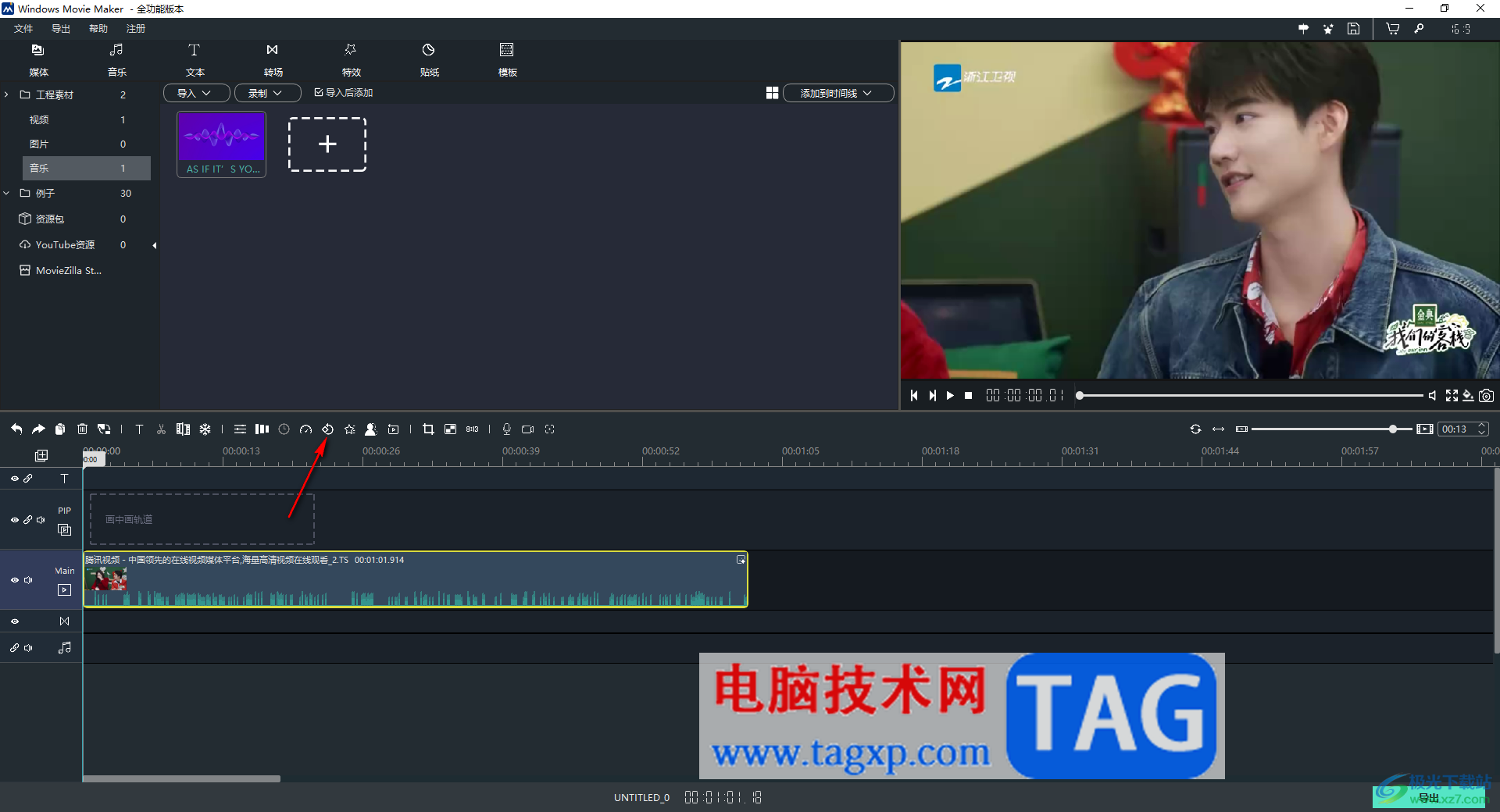The height and width of the screenshot is (812, 1500).
Task: Open the mosaic tool
Action: [x=450, y=429]
